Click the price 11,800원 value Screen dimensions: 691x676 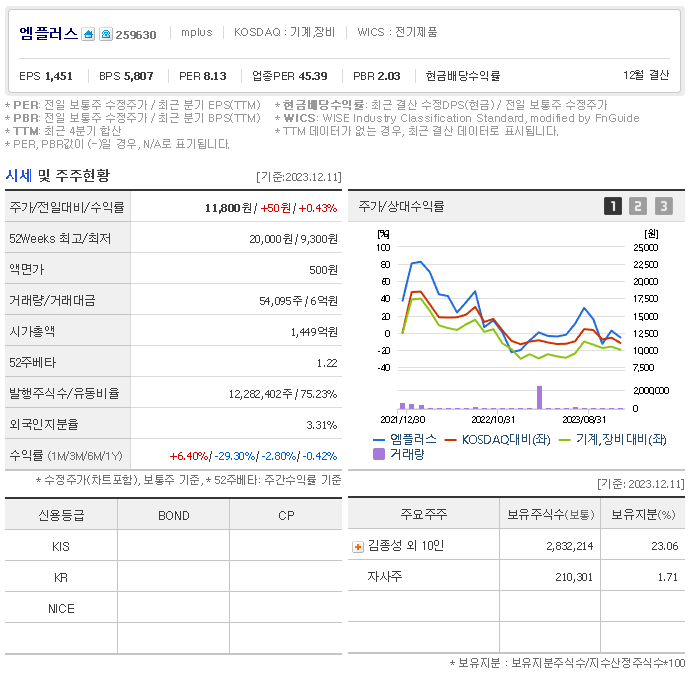[228, 208]
